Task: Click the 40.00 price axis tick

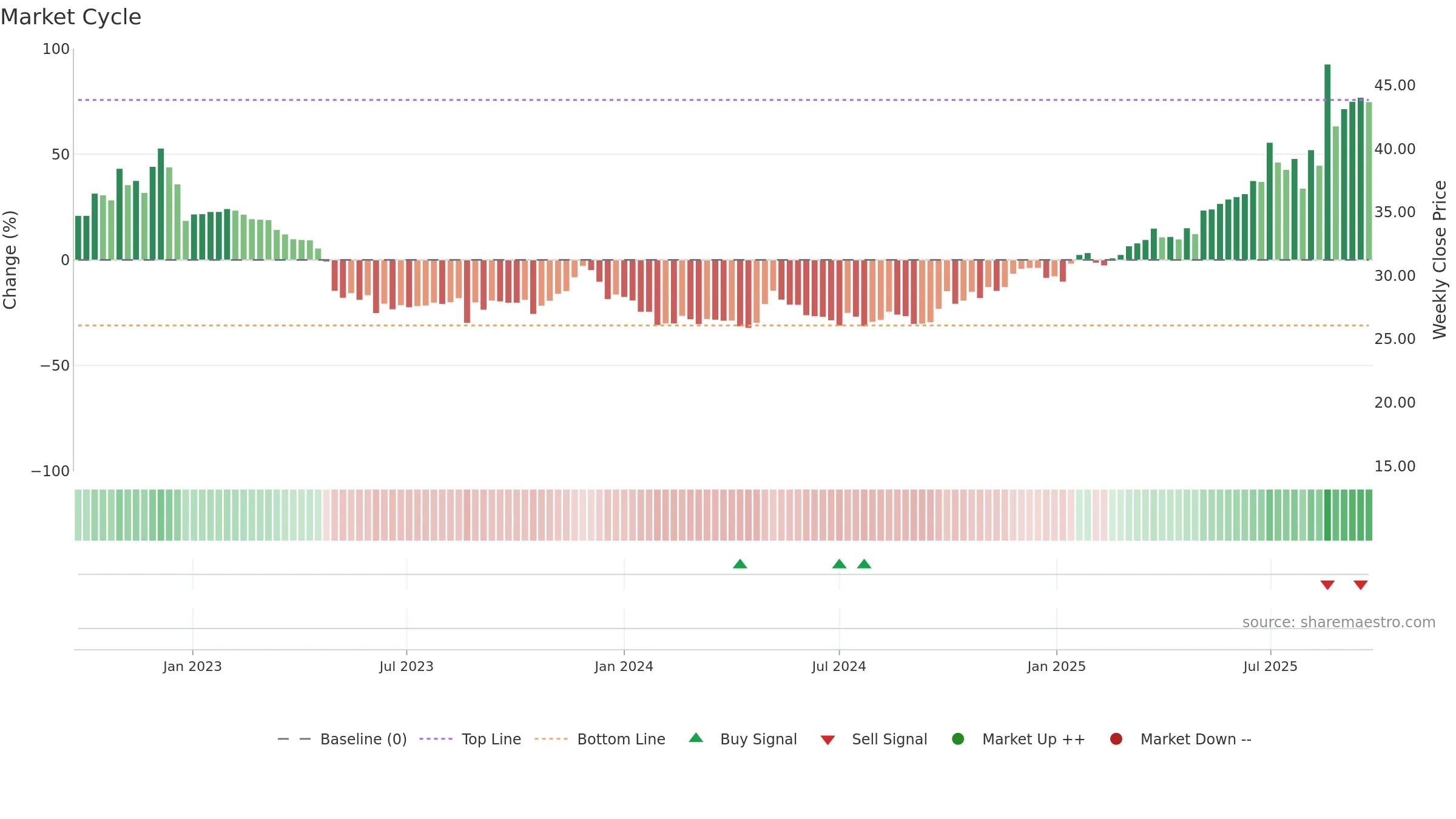Action: pos(1395,149)
